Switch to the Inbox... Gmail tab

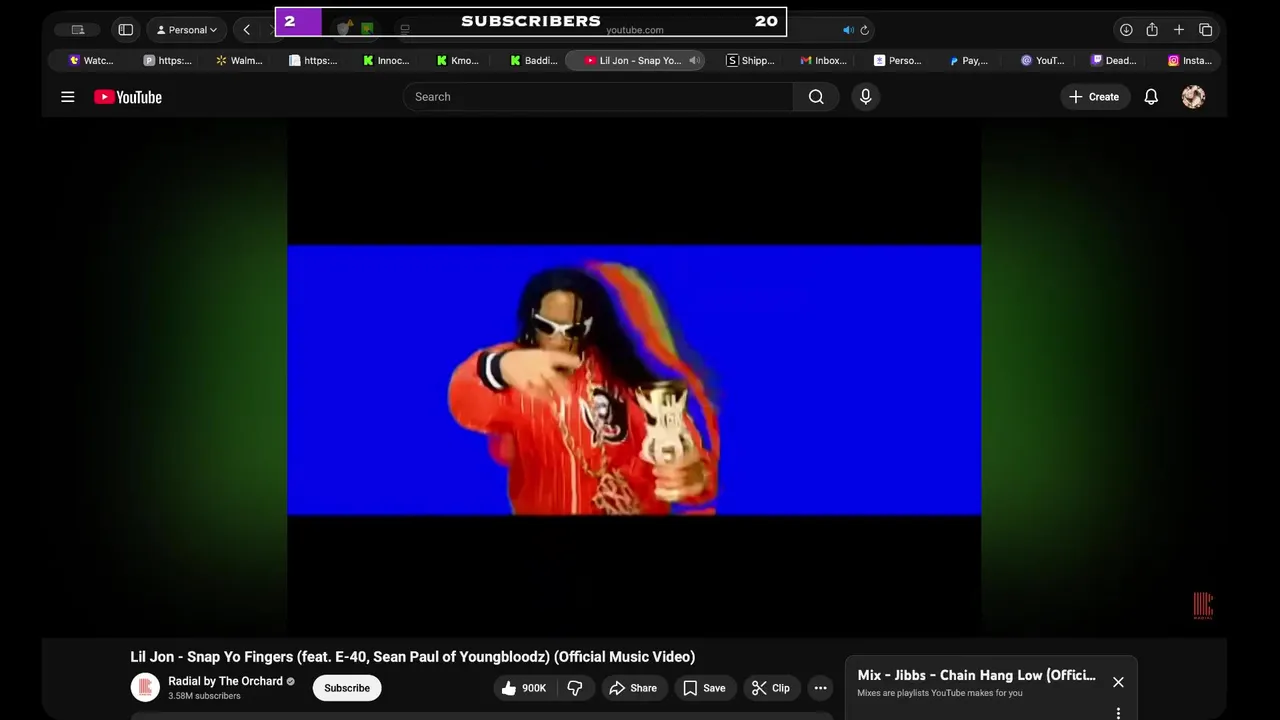tap(824, 61)
